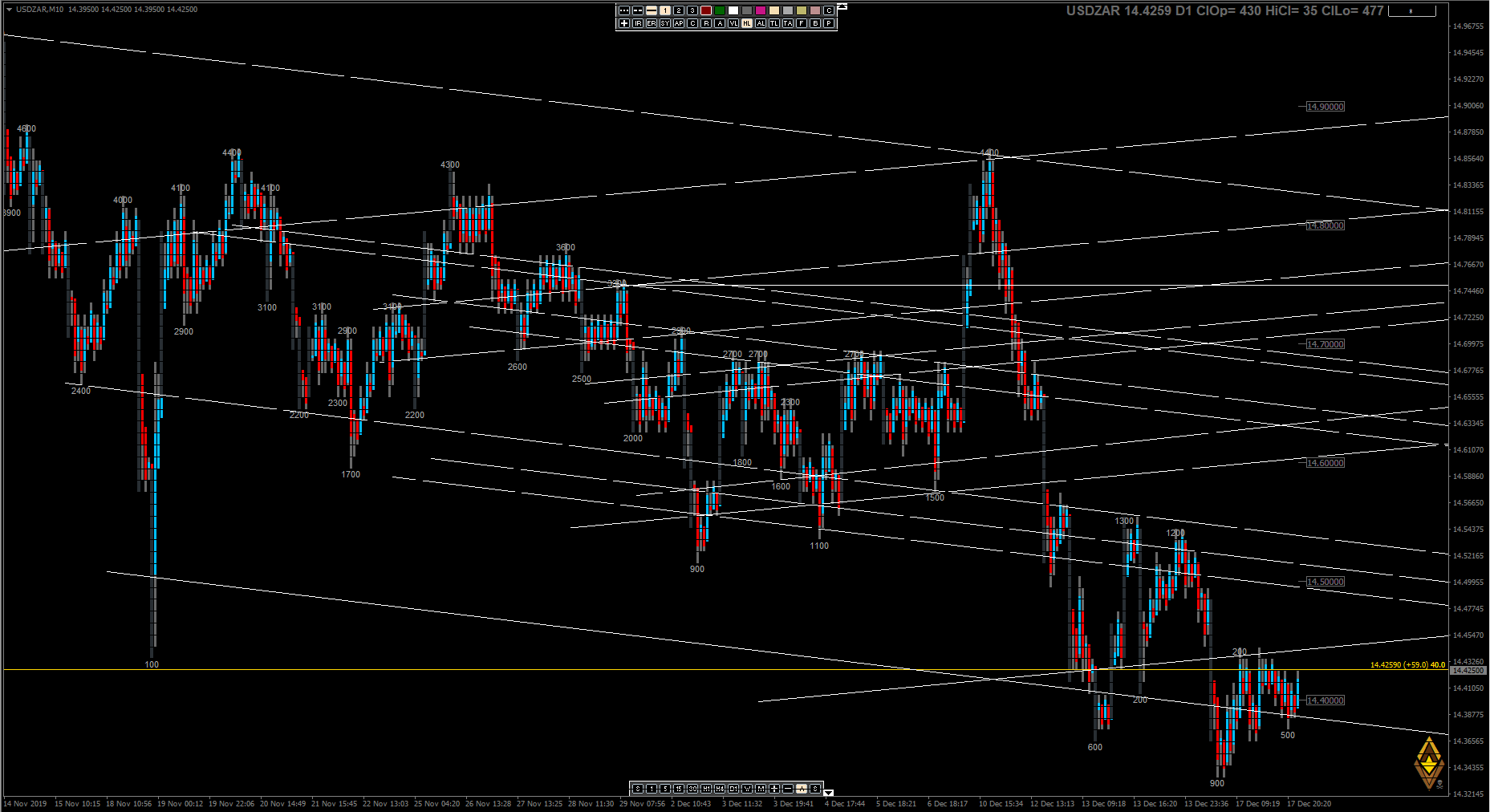The image size is (1490, 812).
Task: Collapse the bottom timeframe toolbar with arrow
Action: pos(829,793)
